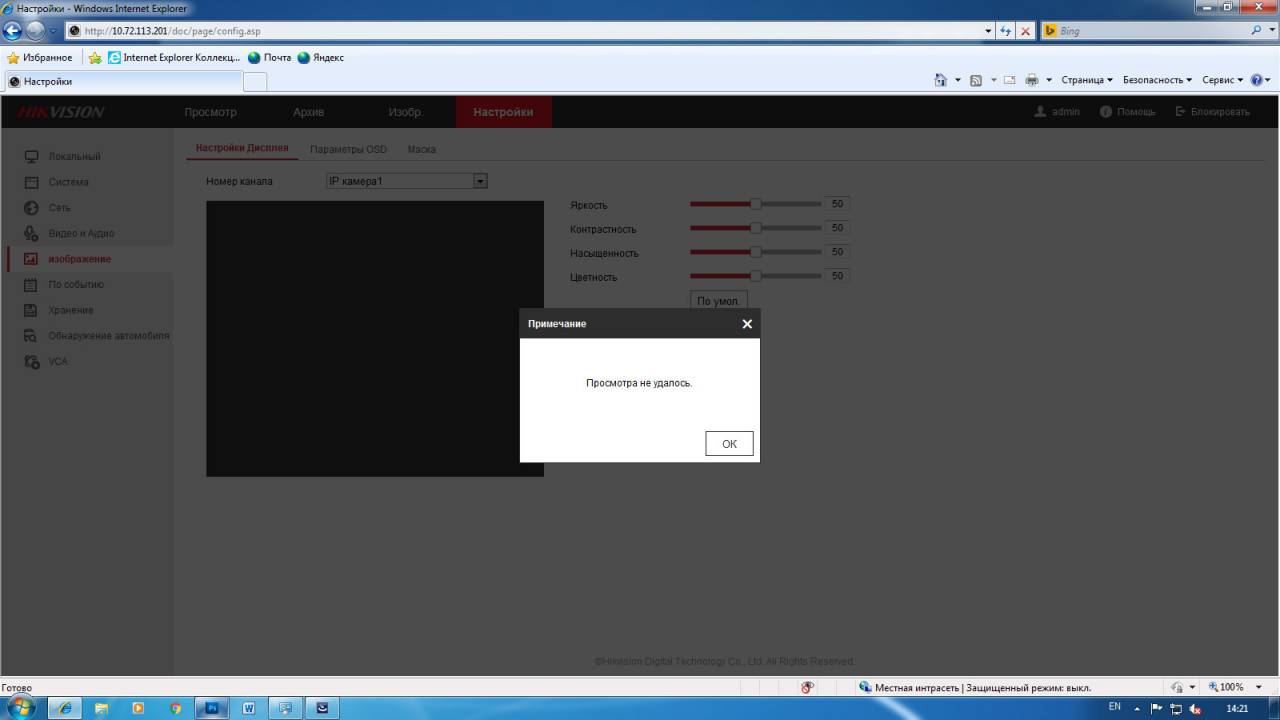Click the Word taskbar icon
The image size is (1280, 720).
click(248, 708)
